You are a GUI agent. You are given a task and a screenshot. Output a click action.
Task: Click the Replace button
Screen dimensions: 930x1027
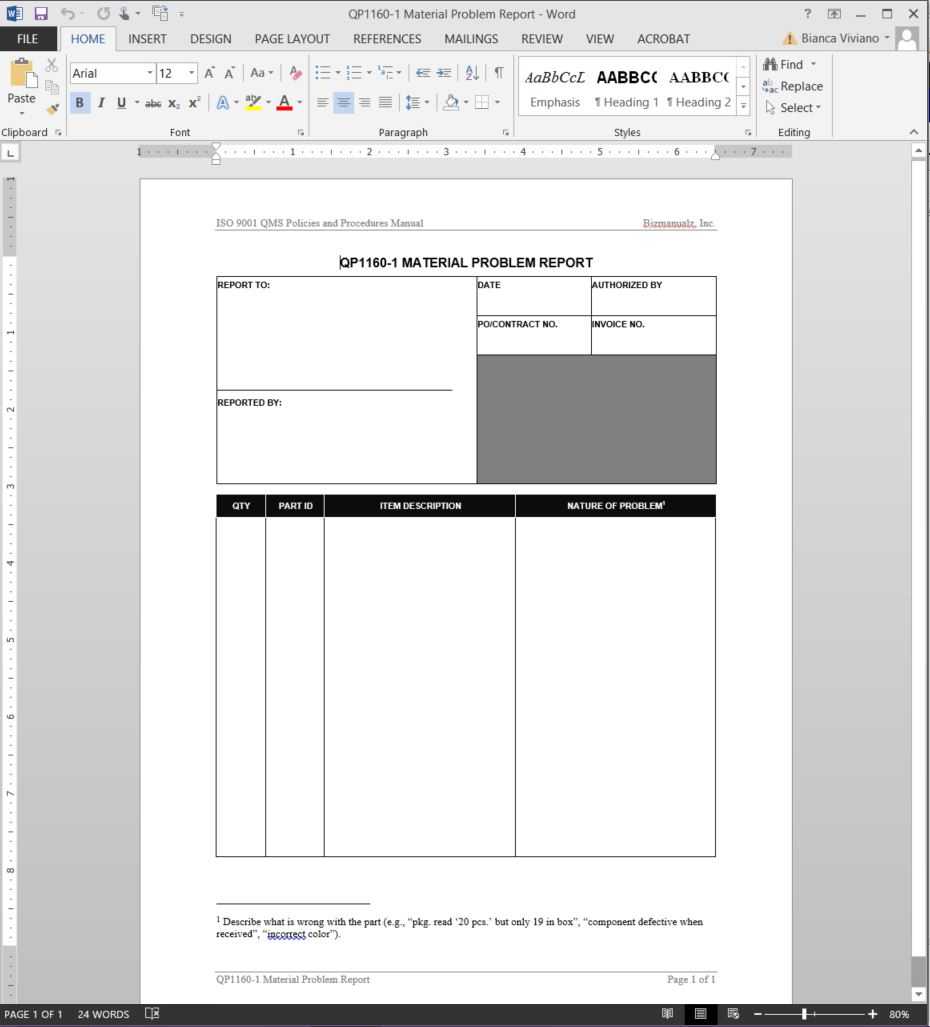point(792,86)
